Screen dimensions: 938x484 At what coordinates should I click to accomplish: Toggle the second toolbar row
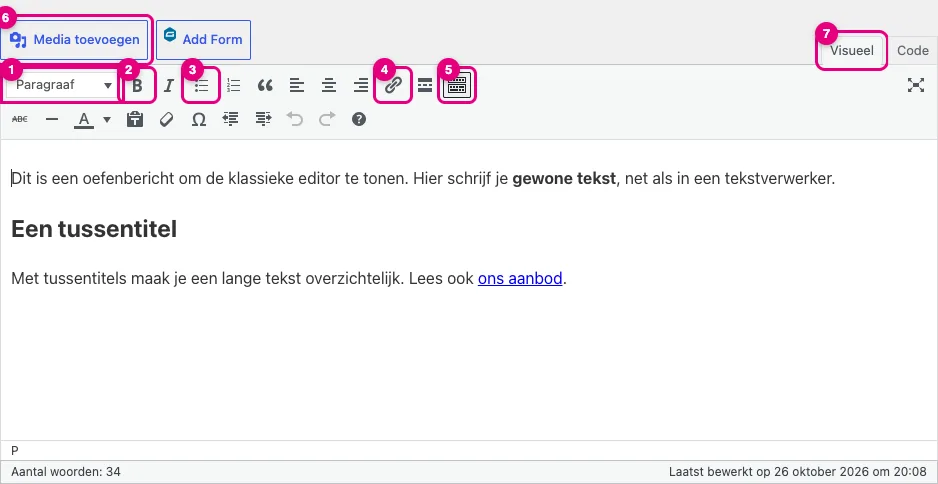coord(457,86)
